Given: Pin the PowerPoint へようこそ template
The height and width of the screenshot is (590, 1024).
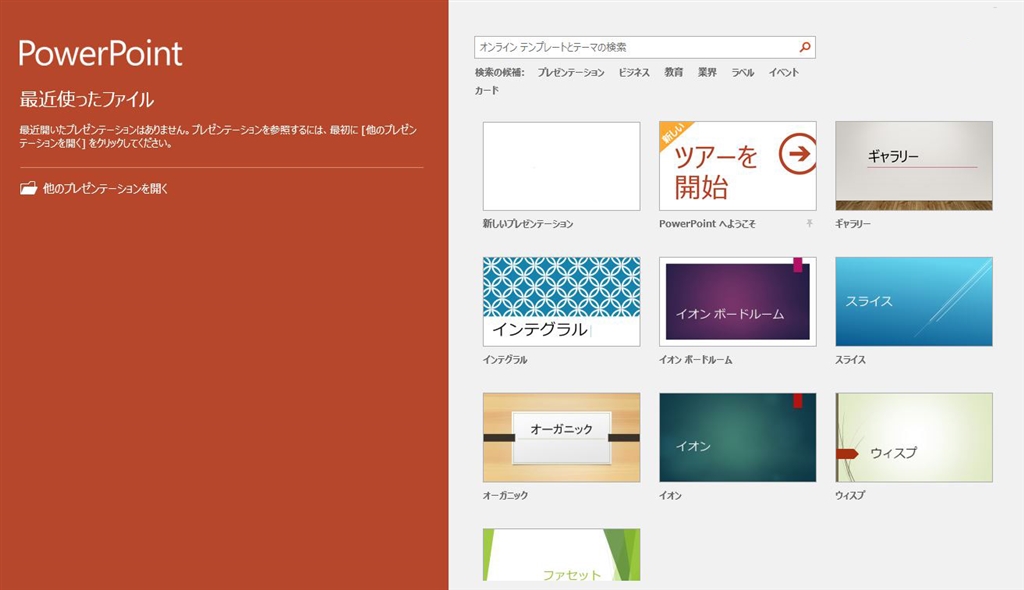Looking at the screenshot, I should pyautogui.click(x=809, y=223).
